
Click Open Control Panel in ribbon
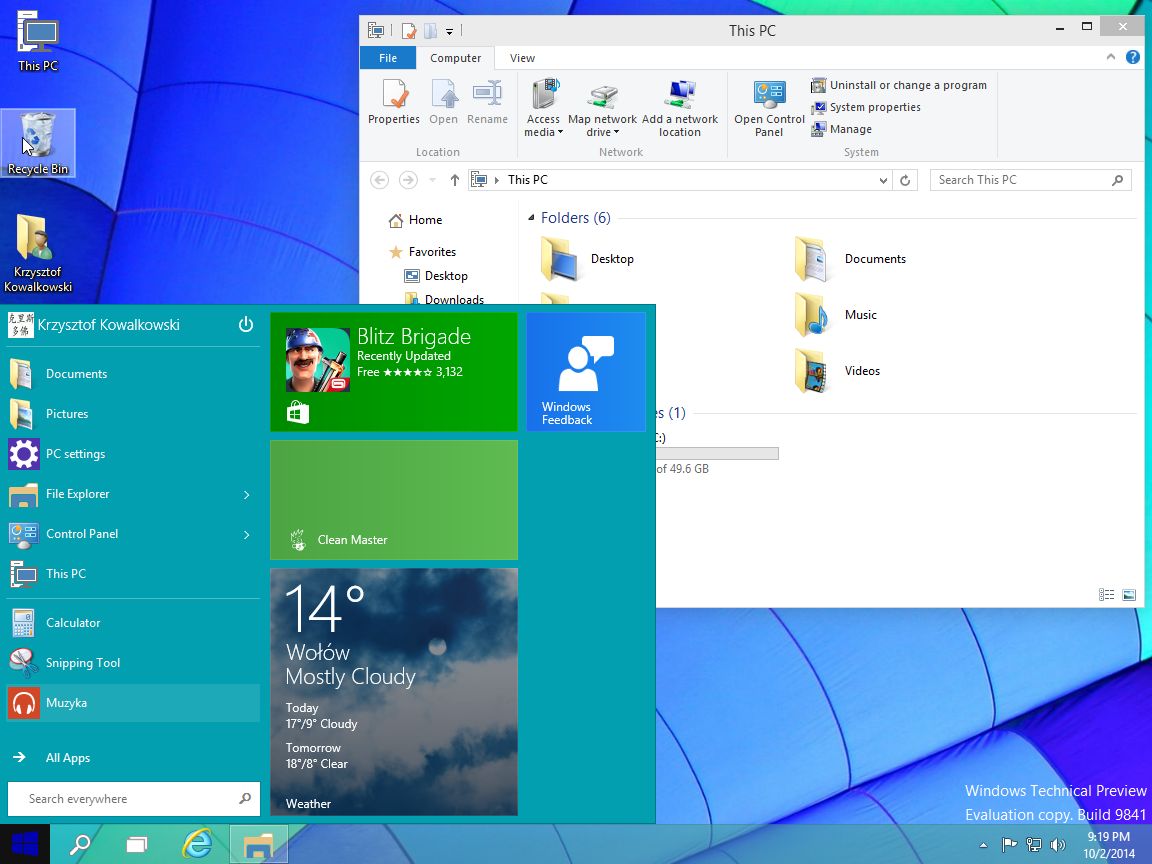click(769, 108)
